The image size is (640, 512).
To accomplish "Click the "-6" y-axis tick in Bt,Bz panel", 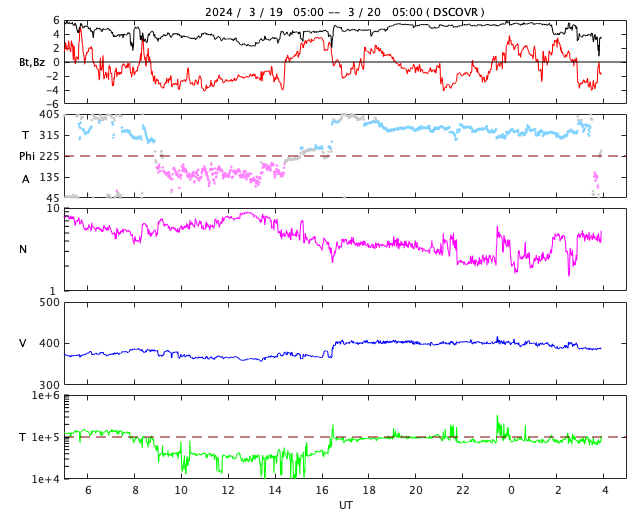I will coord(53,104).
